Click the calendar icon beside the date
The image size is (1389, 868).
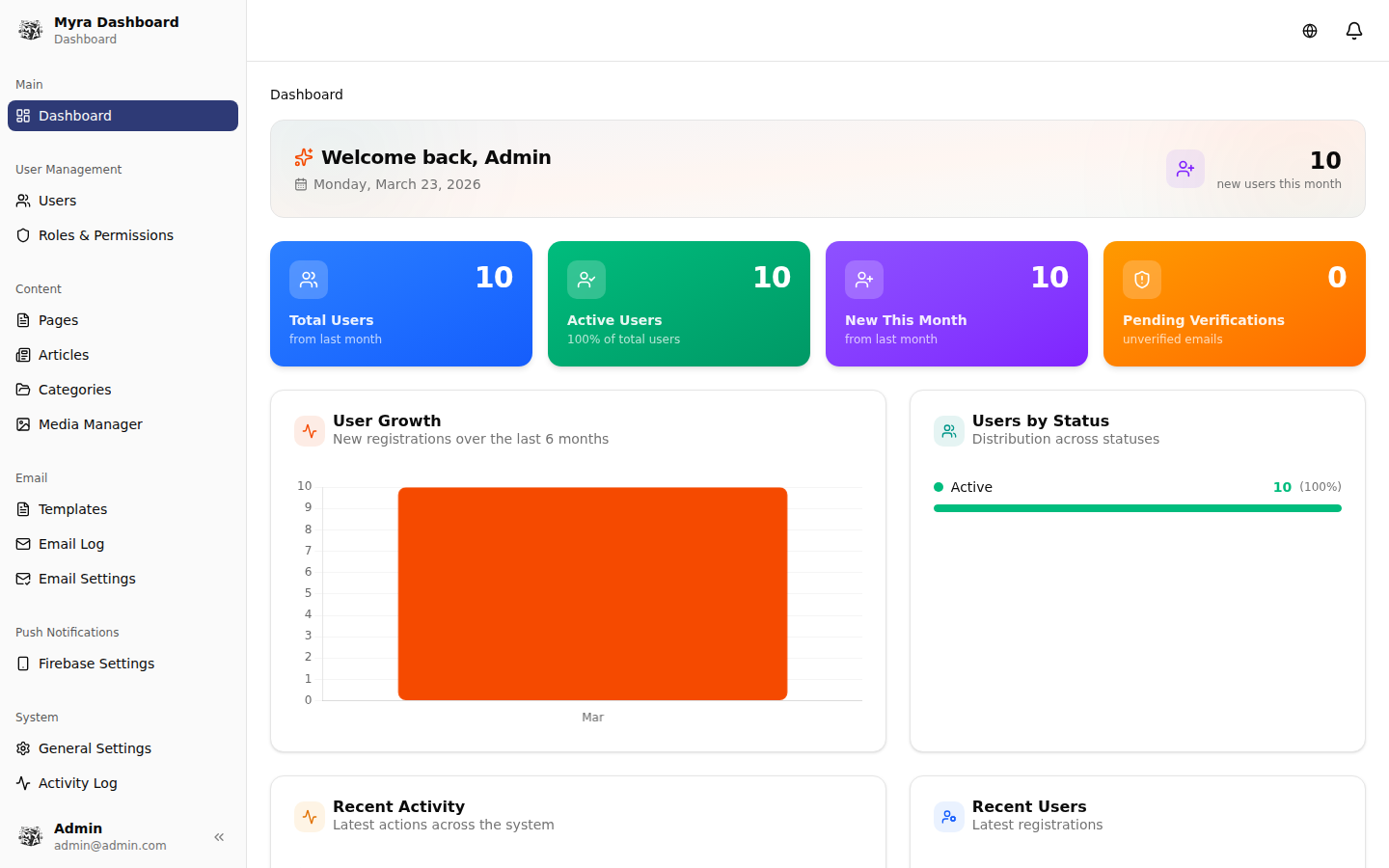point(301,184)
